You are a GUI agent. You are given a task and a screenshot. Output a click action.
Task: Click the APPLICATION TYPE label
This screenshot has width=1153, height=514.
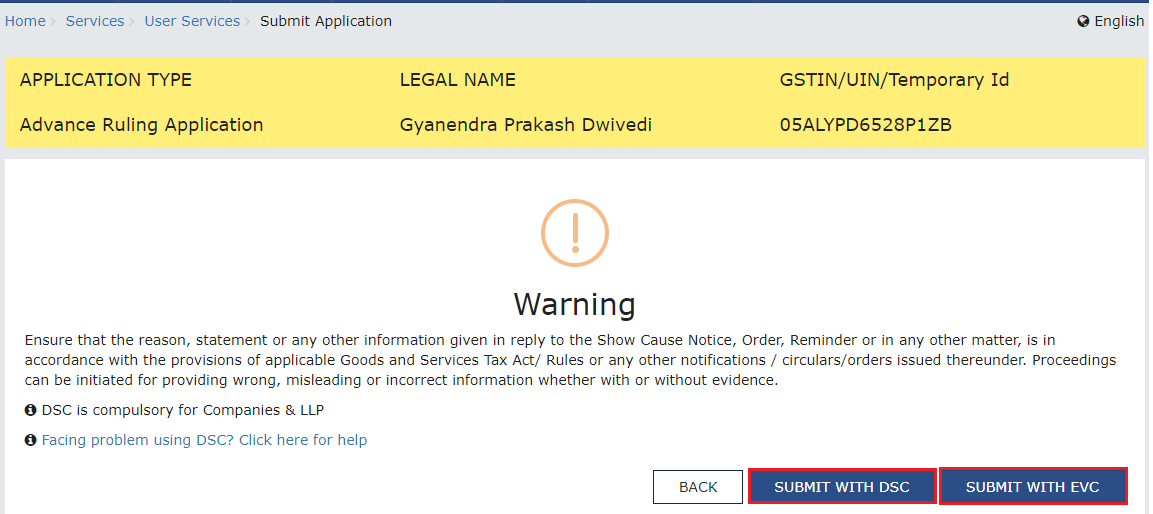click(x=106, y=80)
